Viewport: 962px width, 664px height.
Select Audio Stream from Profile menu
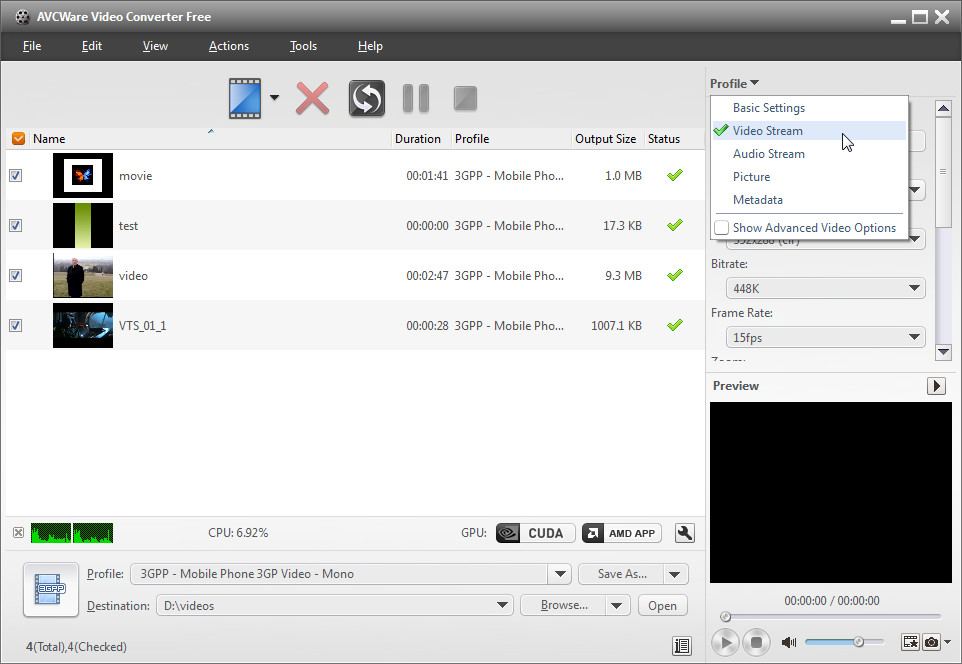point(768,154)
